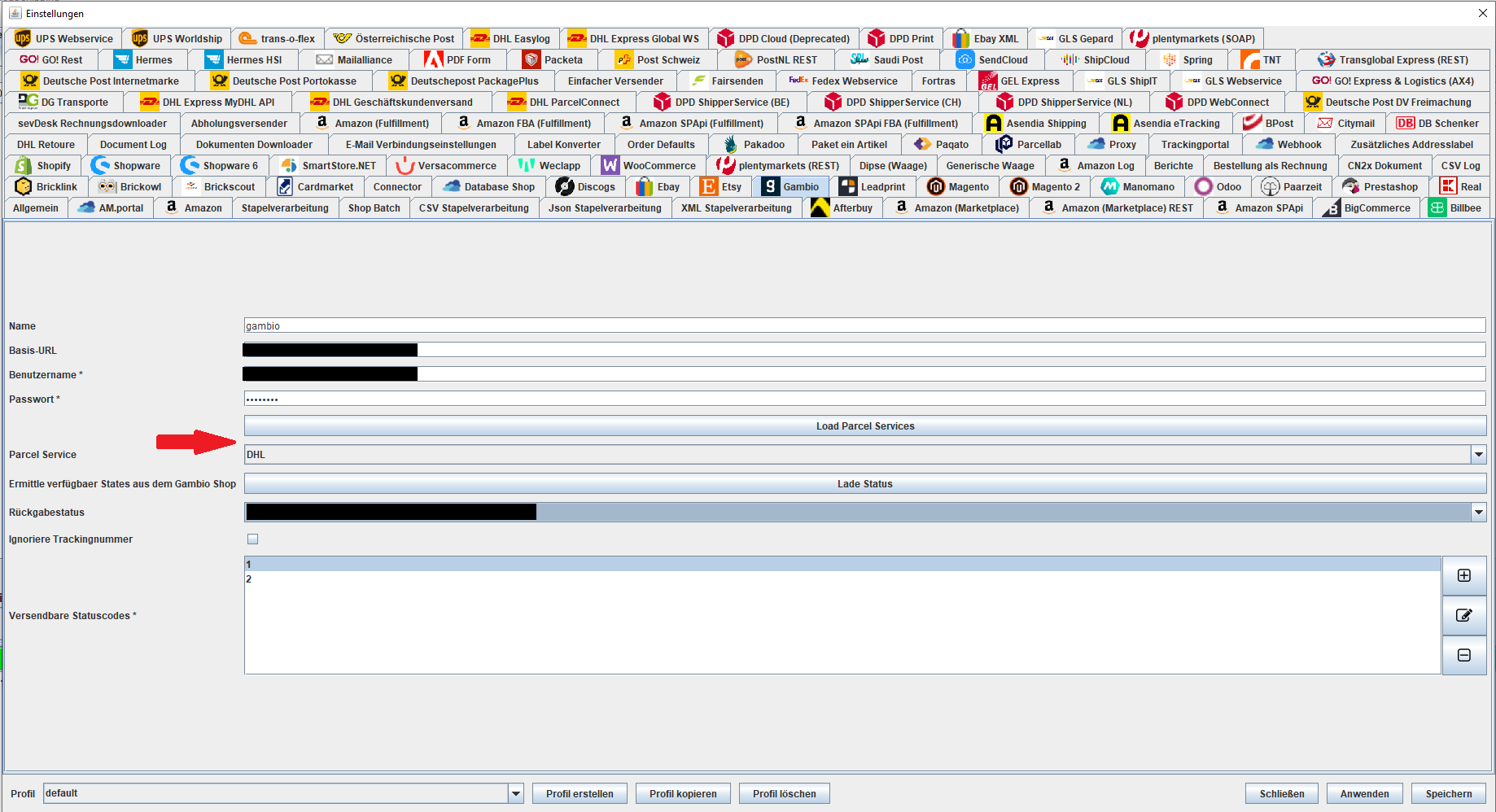The width and height of the screenshot is (1496, 812).
Task: Click the DB Schenker logo icon
Action: (1405, 123)
